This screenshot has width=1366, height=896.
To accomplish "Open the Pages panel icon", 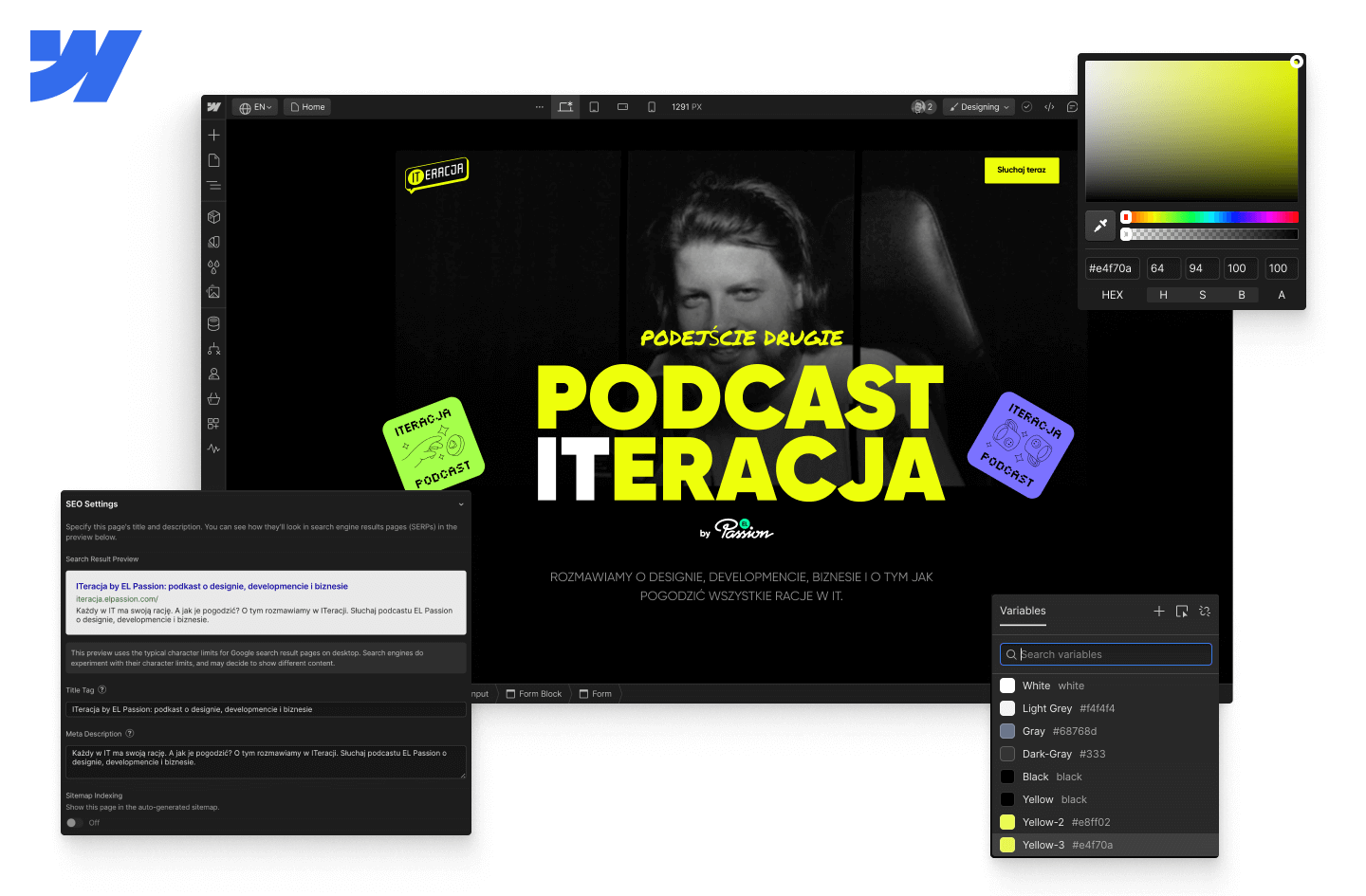I will 213,160.
